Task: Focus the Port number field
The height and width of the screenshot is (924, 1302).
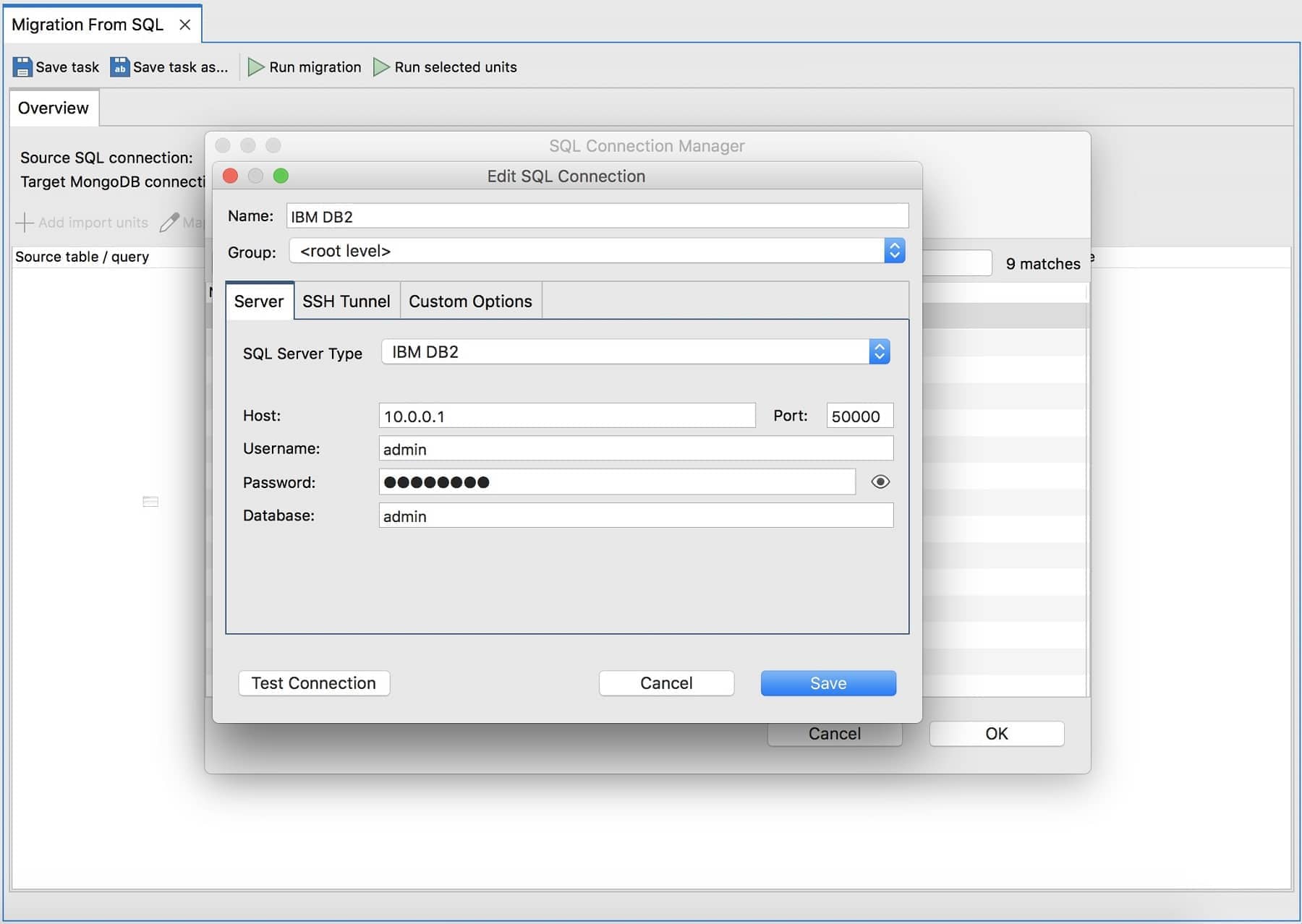Action: click(x=859, y=416)
